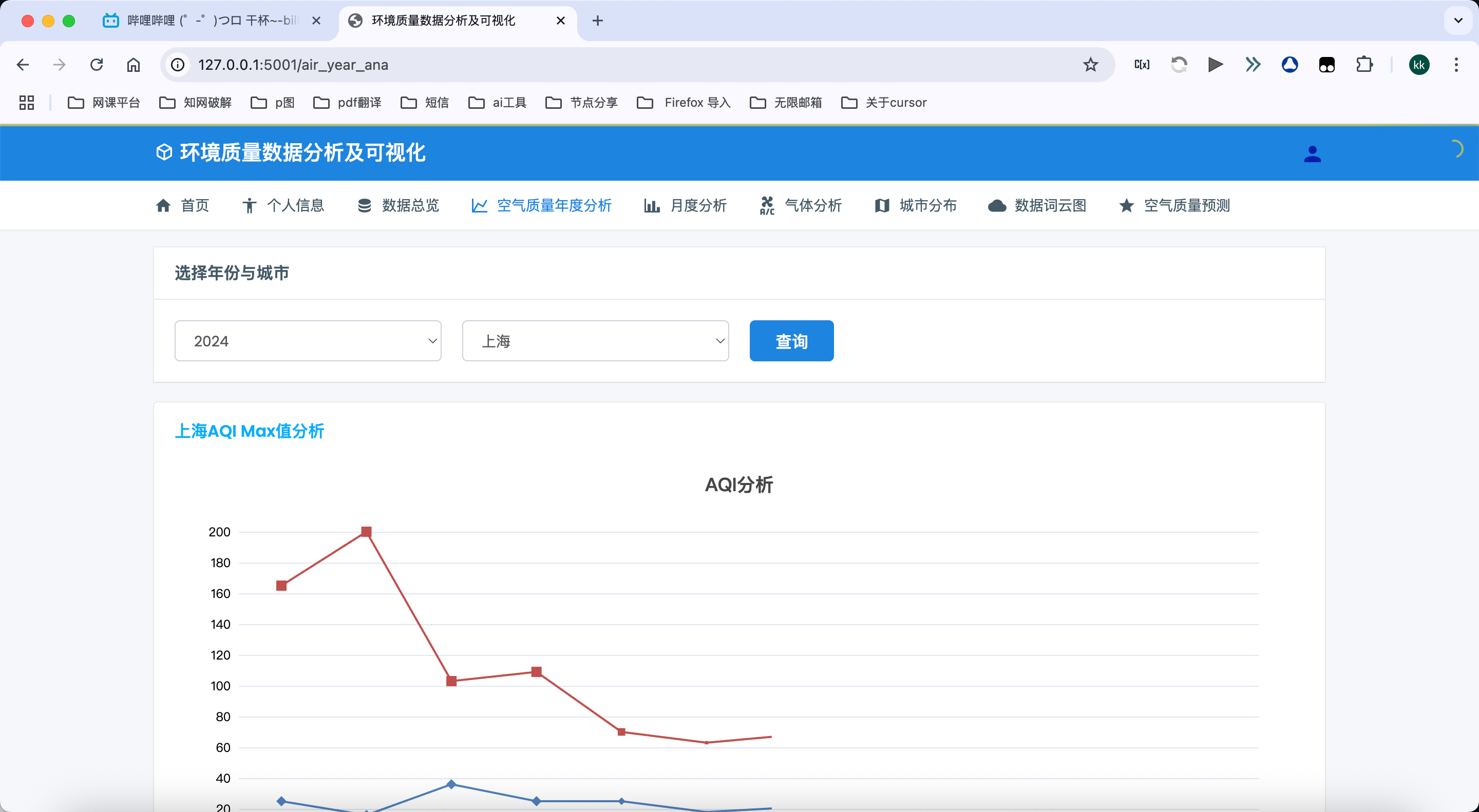Go to the 个人信息 menu item
Image resolution: width=1479 pixels, height=812 pixels.
(295, 205)
